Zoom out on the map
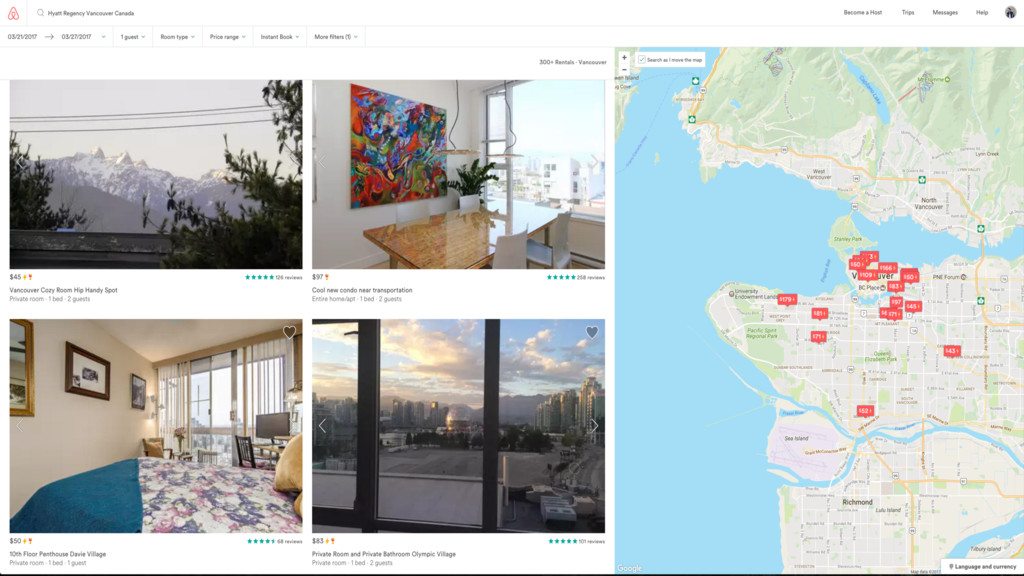The image size is (1024, 576). (x=624, y=69)
